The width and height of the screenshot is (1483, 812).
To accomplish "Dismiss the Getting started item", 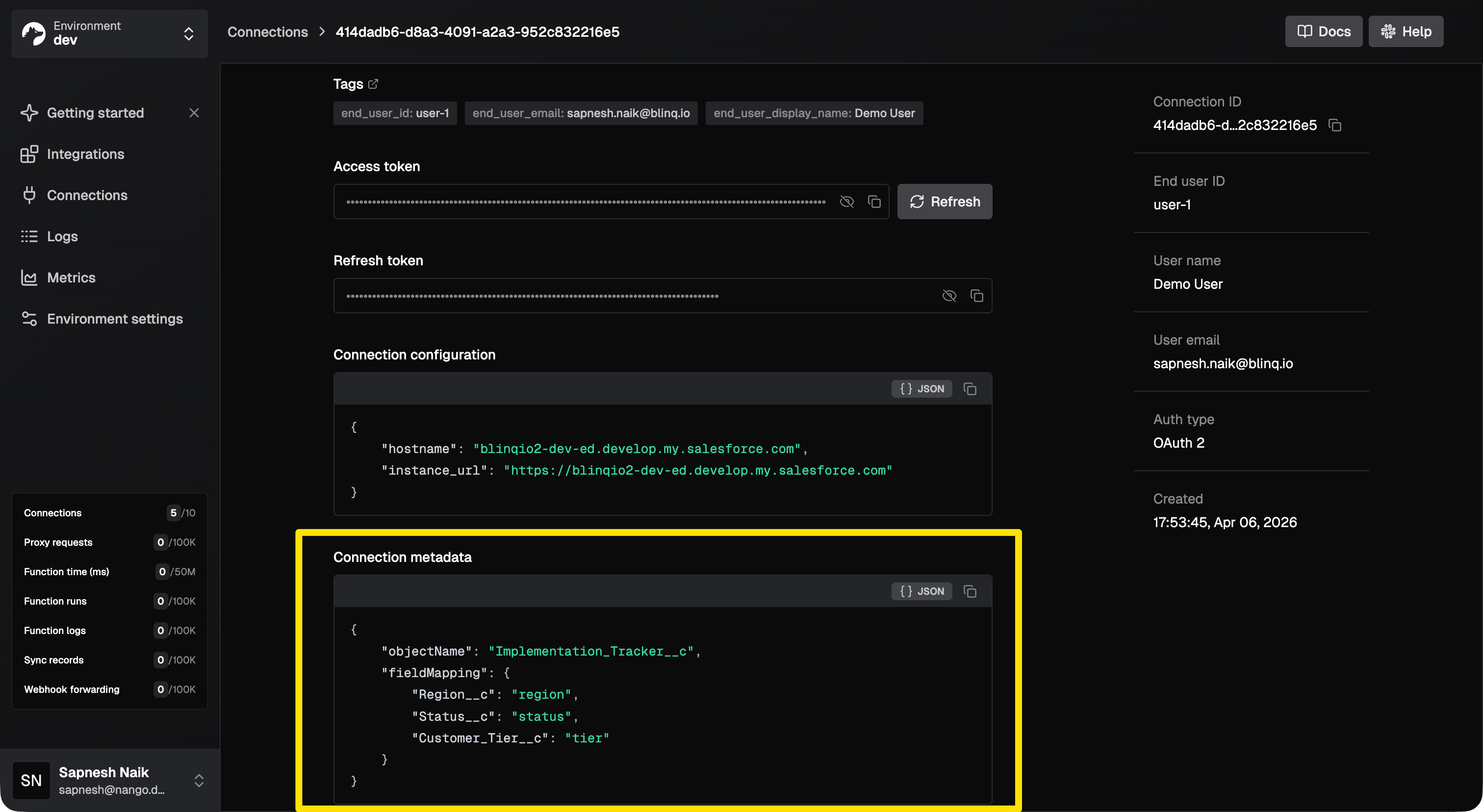I will point(194,113).
